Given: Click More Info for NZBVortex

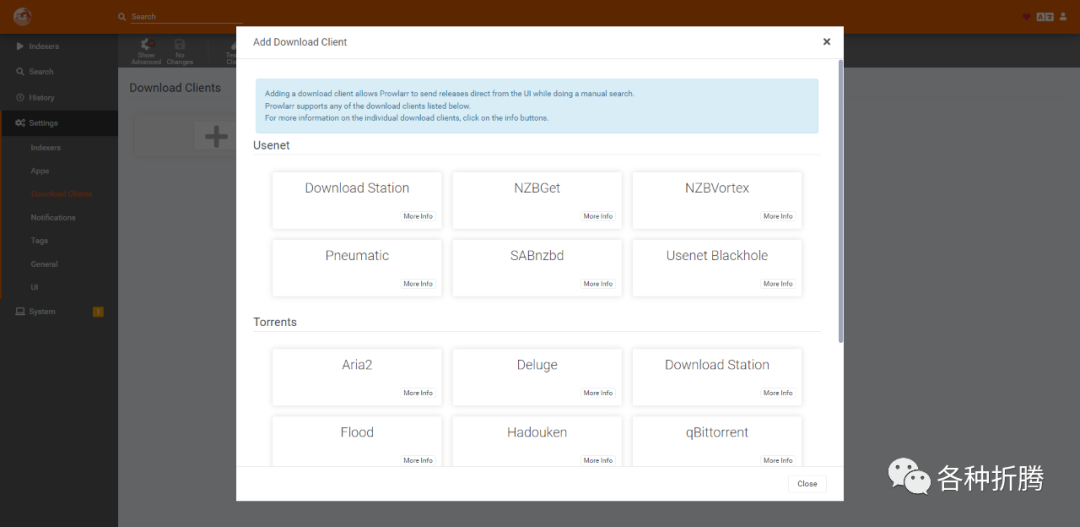Looking at the screenshot, I should tap(778, 216).
